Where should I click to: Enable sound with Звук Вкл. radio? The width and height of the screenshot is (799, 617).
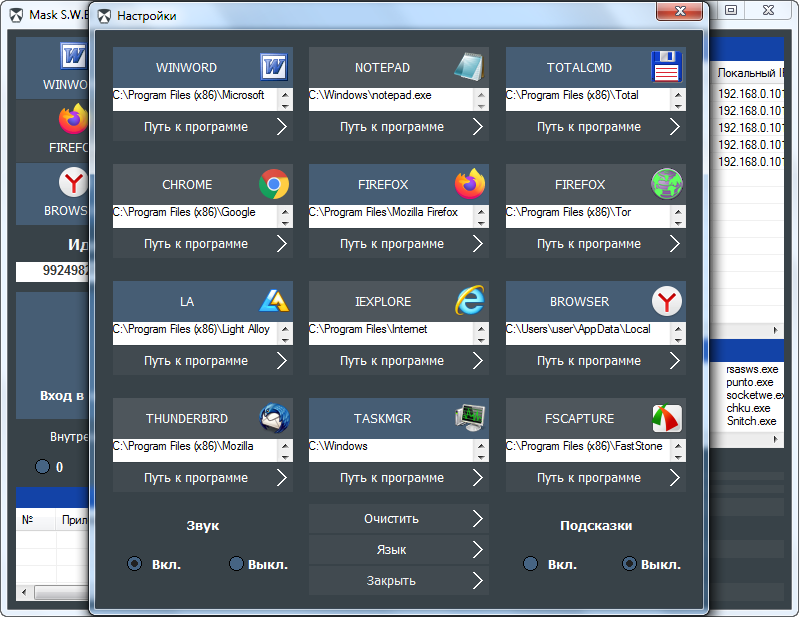[135, 564]
